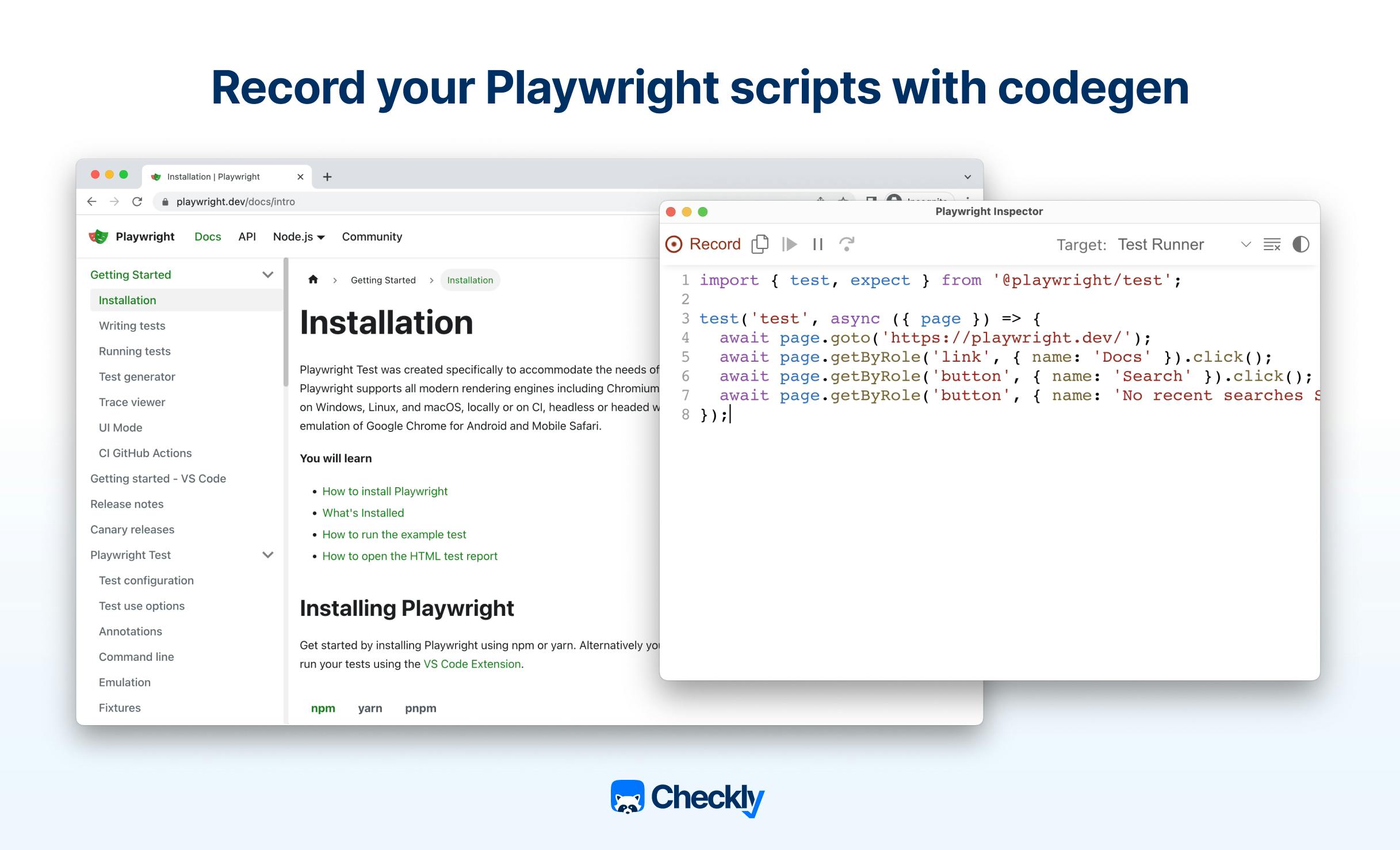Screen dimensions: 1400x850
Task: Click the Playwright shield logo in sidebar
Action: coord(101,236)
